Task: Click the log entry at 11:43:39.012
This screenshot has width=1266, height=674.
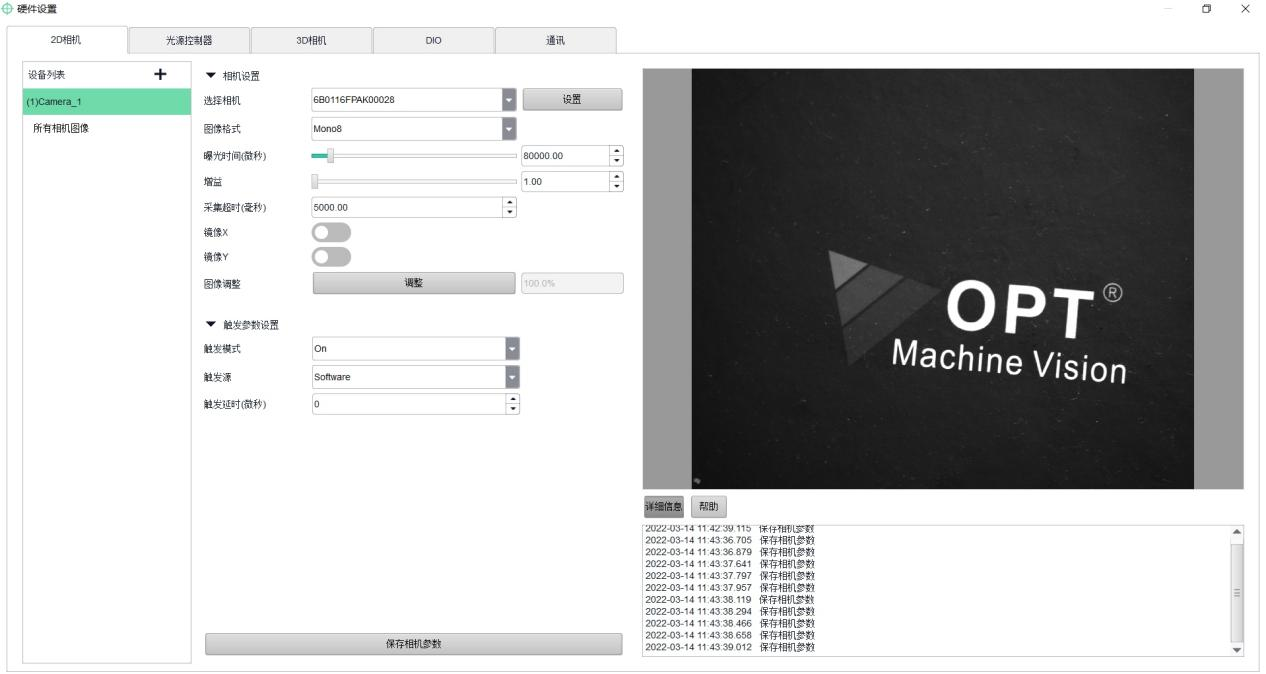Action: tap(730, 646)
